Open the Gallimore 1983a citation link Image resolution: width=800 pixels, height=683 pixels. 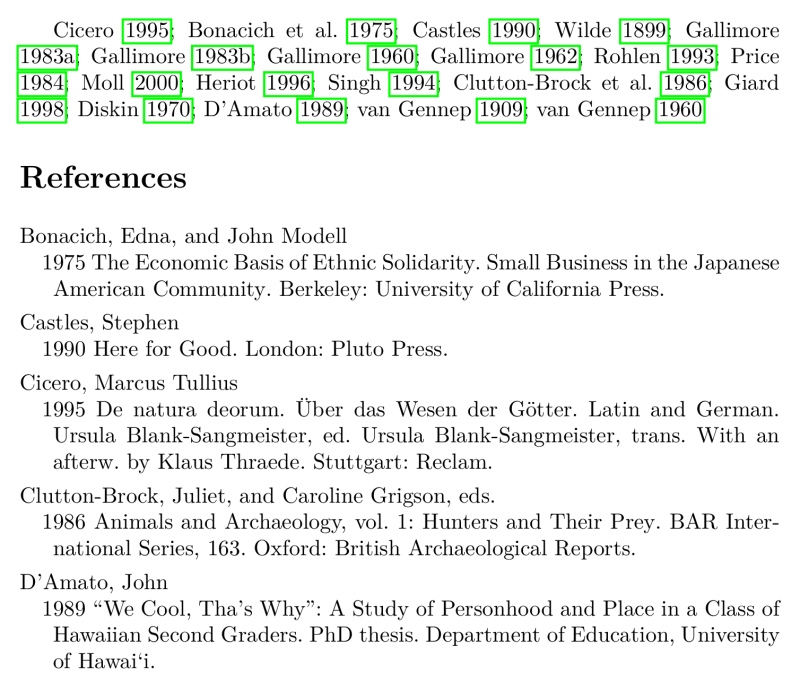point(47,57)
